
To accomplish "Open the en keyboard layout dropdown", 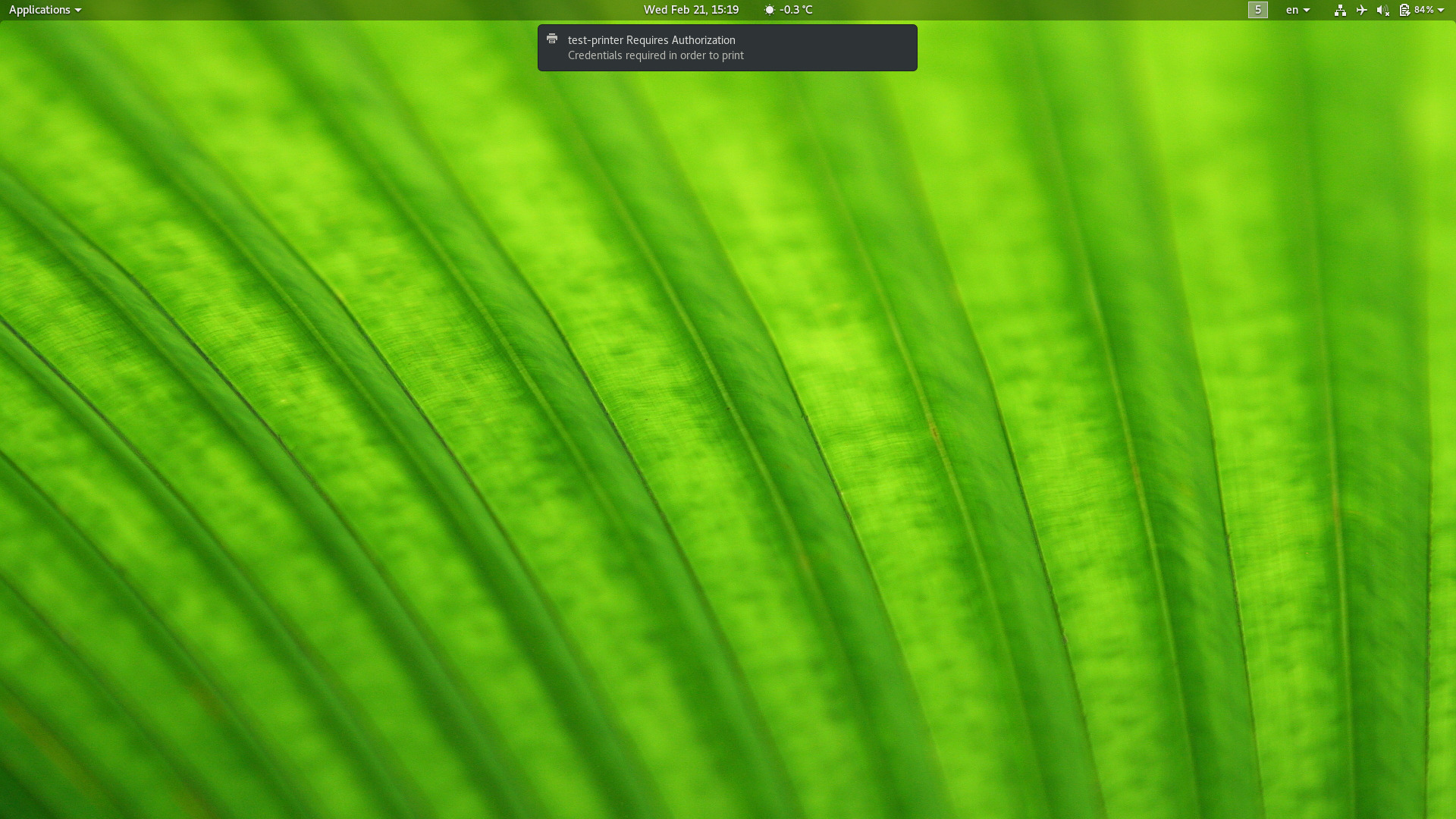I will (x=1298, y=10).
